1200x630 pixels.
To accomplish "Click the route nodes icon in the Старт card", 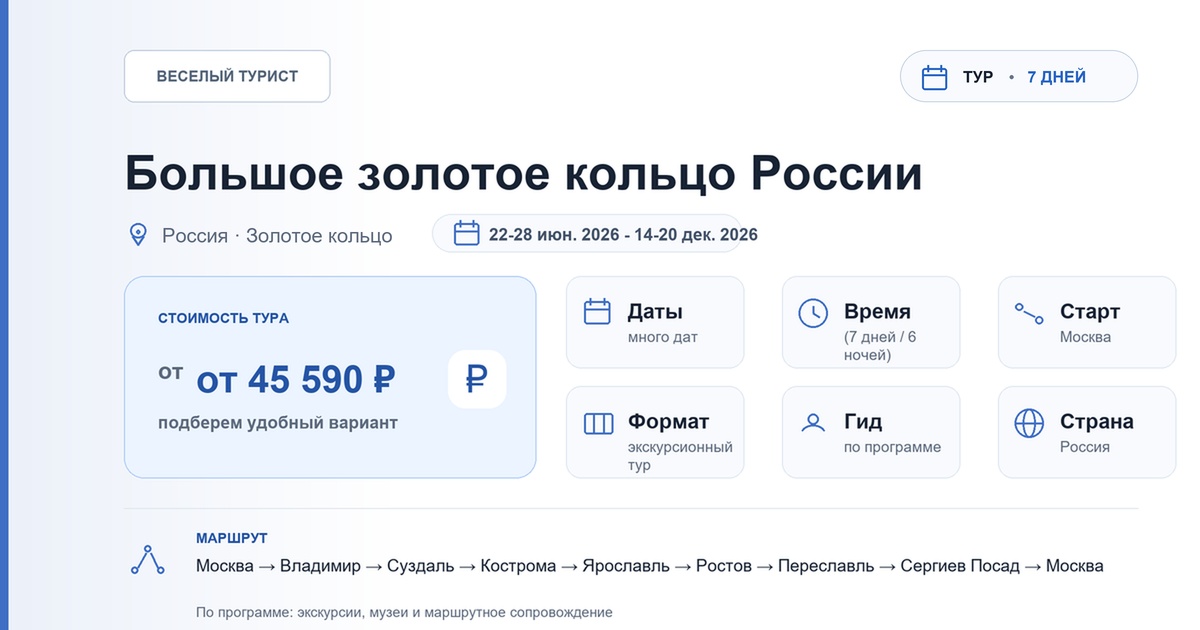I will [x=1029, y=313].
